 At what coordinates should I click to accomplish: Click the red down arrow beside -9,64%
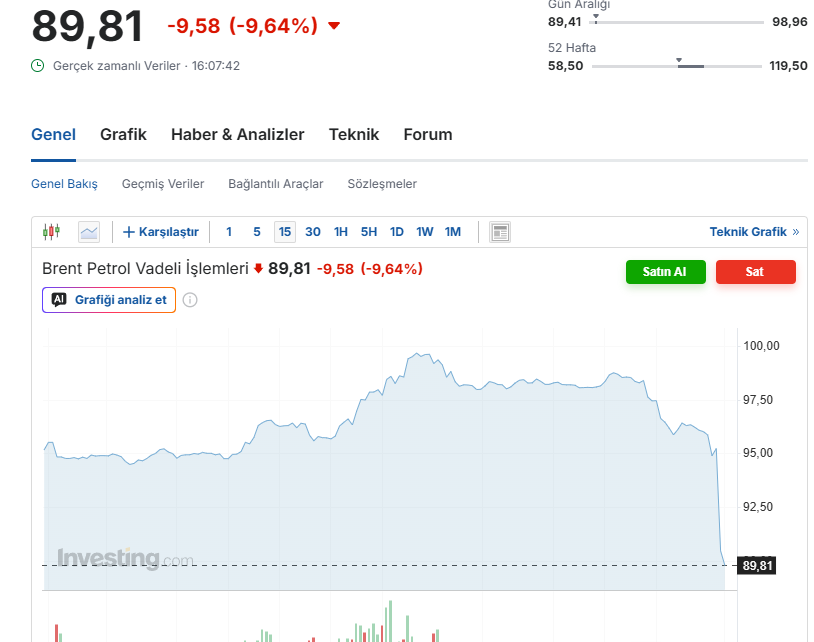point(334,26)
